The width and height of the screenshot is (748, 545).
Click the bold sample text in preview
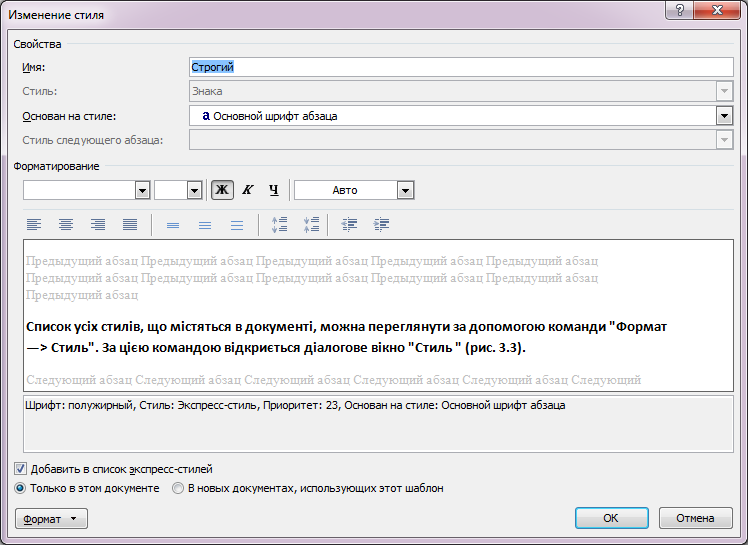pos(346,337)
